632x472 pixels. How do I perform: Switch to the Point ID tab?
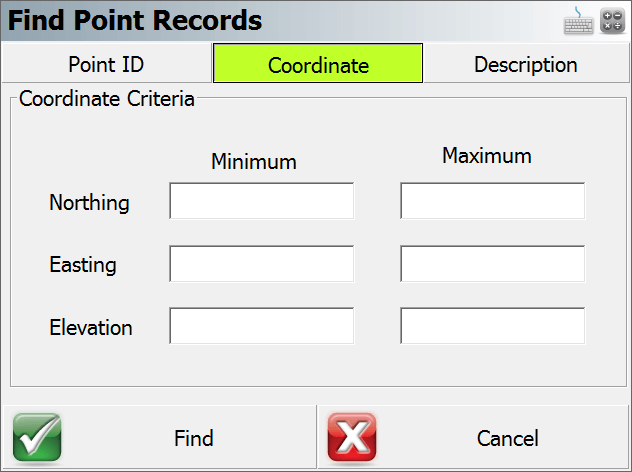(x=106, y=64)
